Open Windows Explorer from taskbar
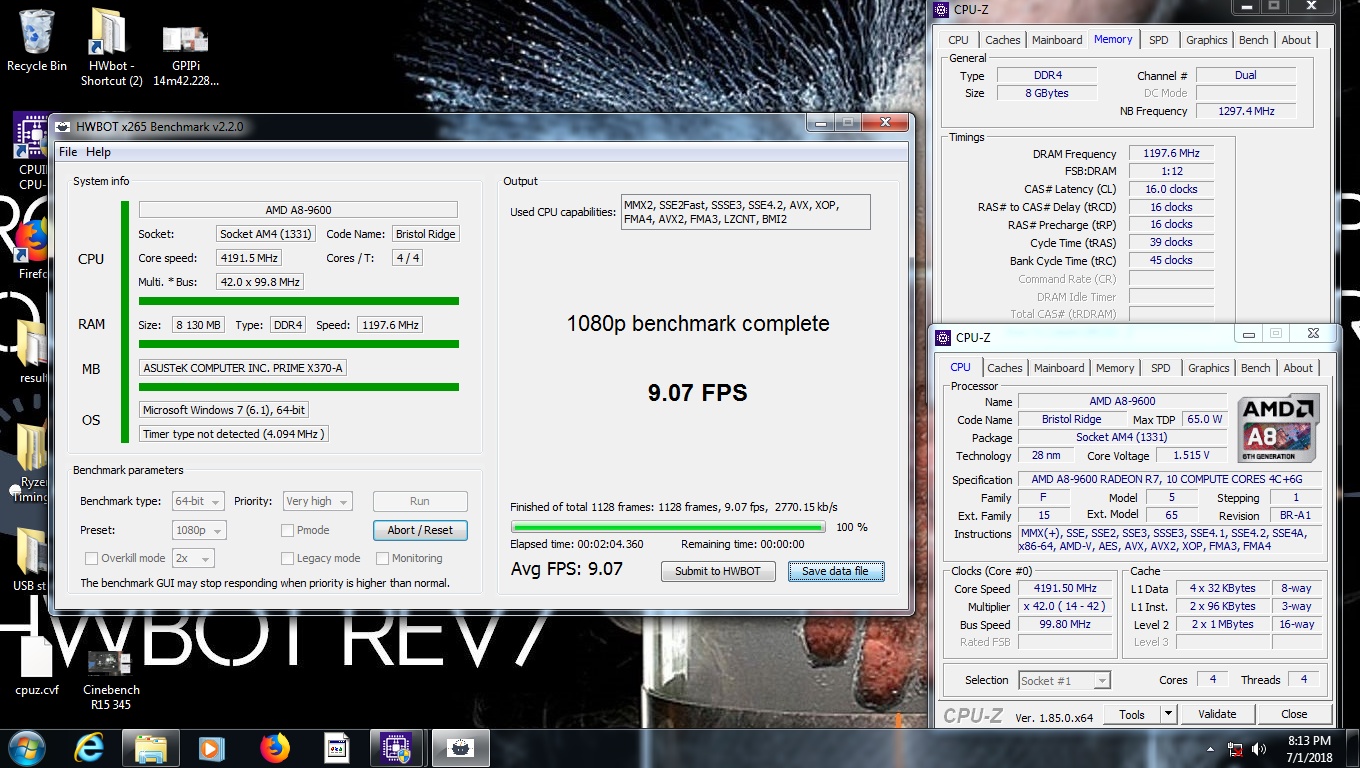The width and height of the screenshot is (1360, 768). [151, 748]
